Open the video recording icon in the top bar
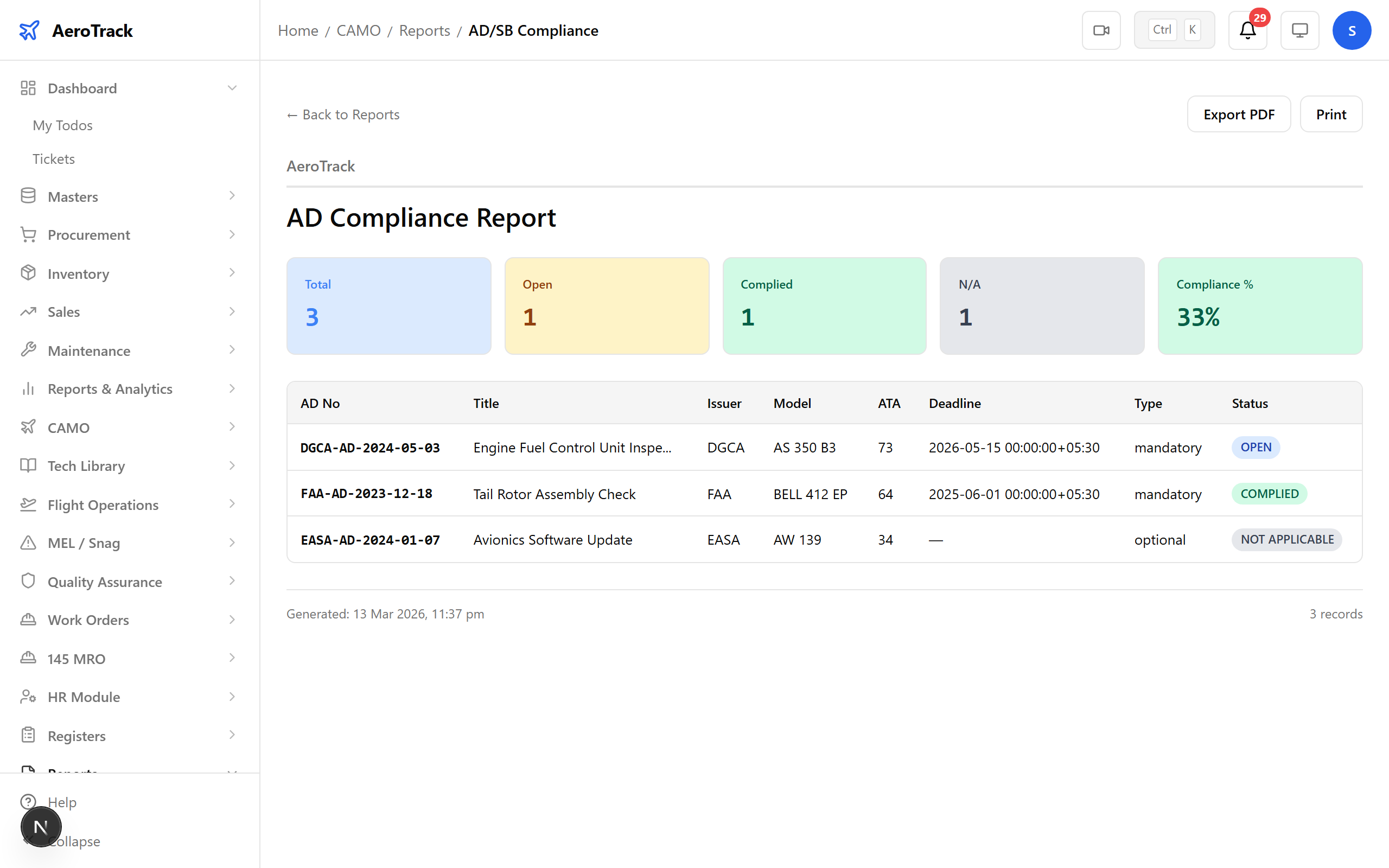This screenshot has width=1389, height=868. point(1101,30)
